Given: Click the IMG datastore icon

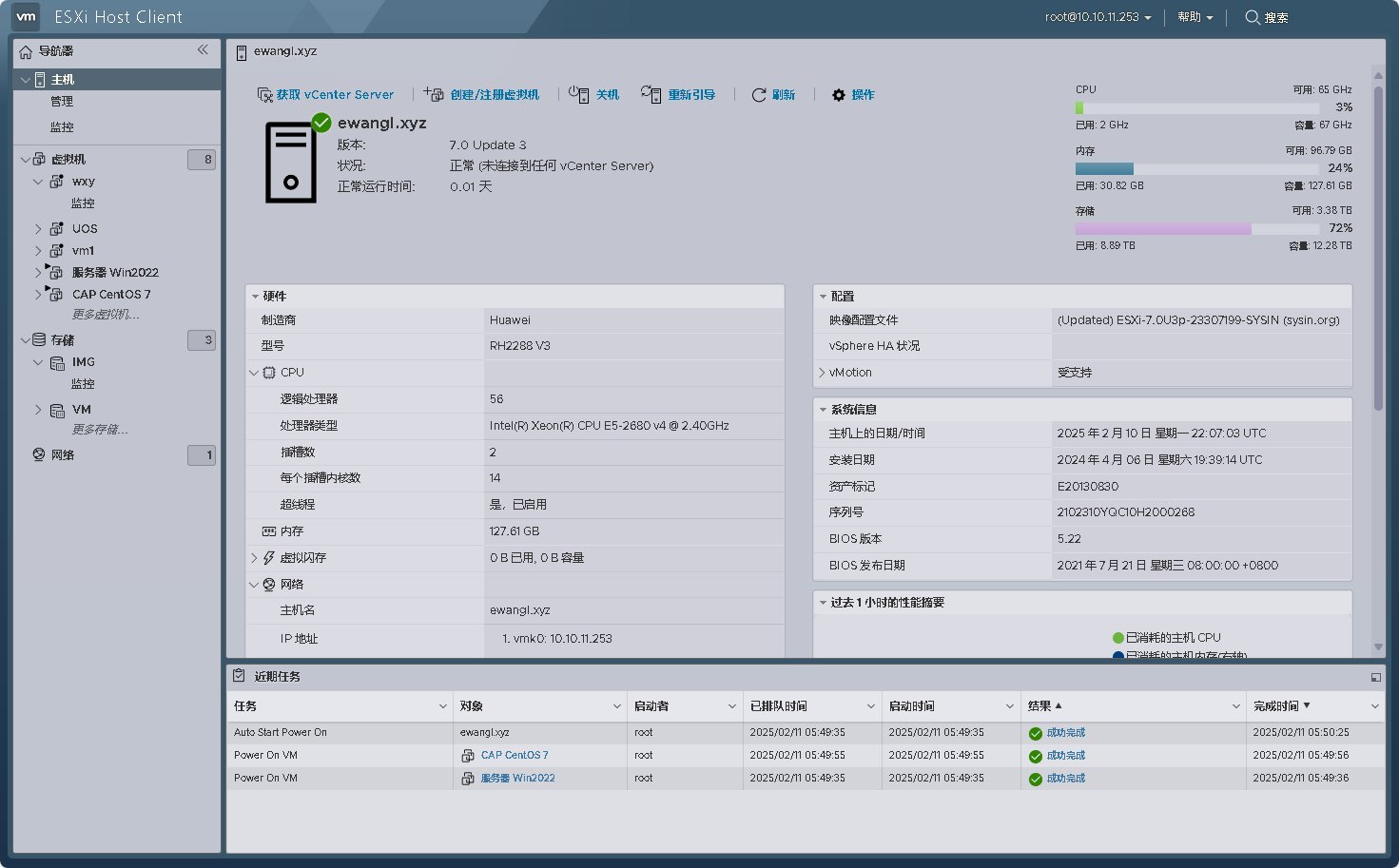Looking at the screenshot, I should [x=57, y=362].
